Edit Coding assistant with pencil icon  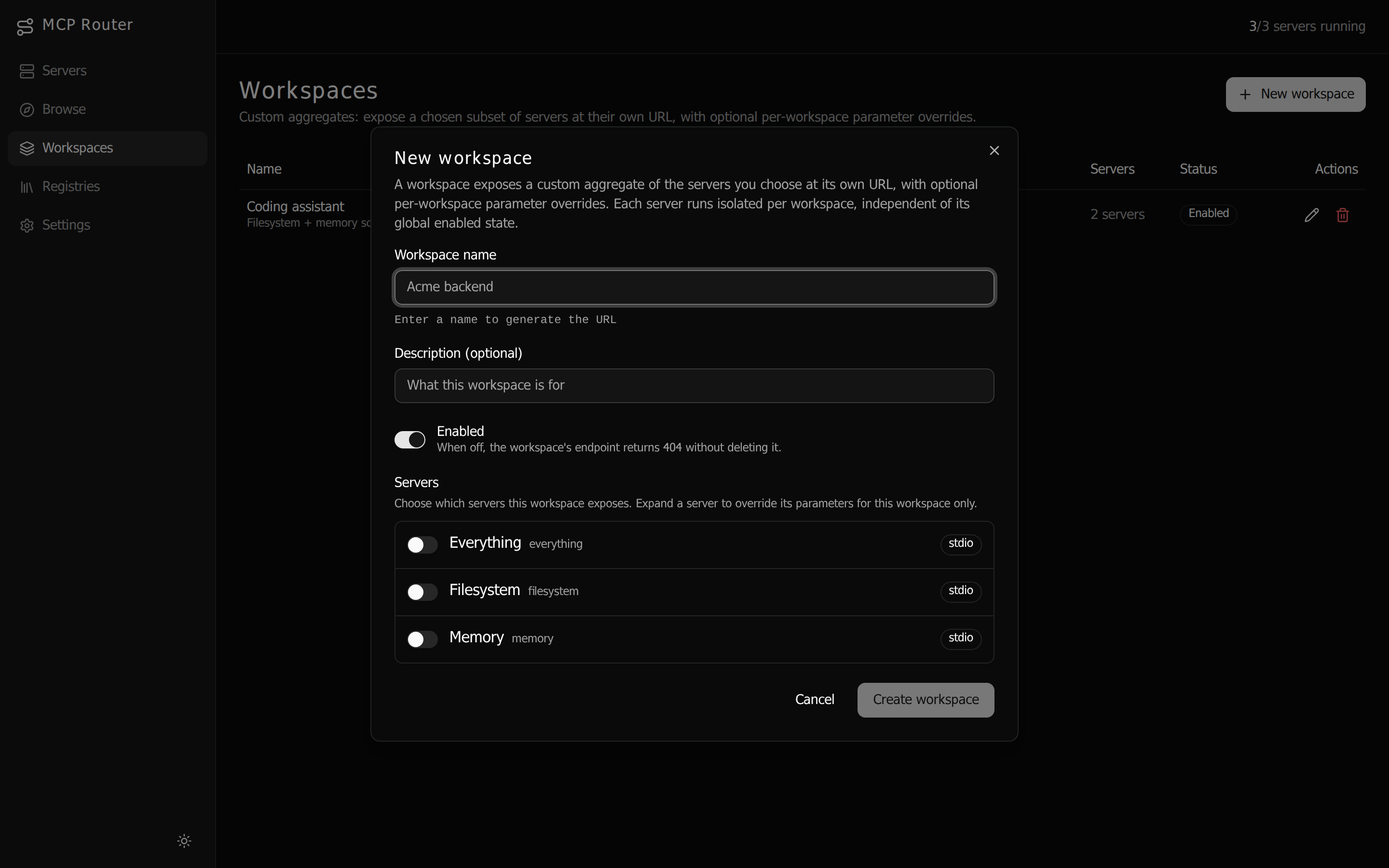point(1311,215)
